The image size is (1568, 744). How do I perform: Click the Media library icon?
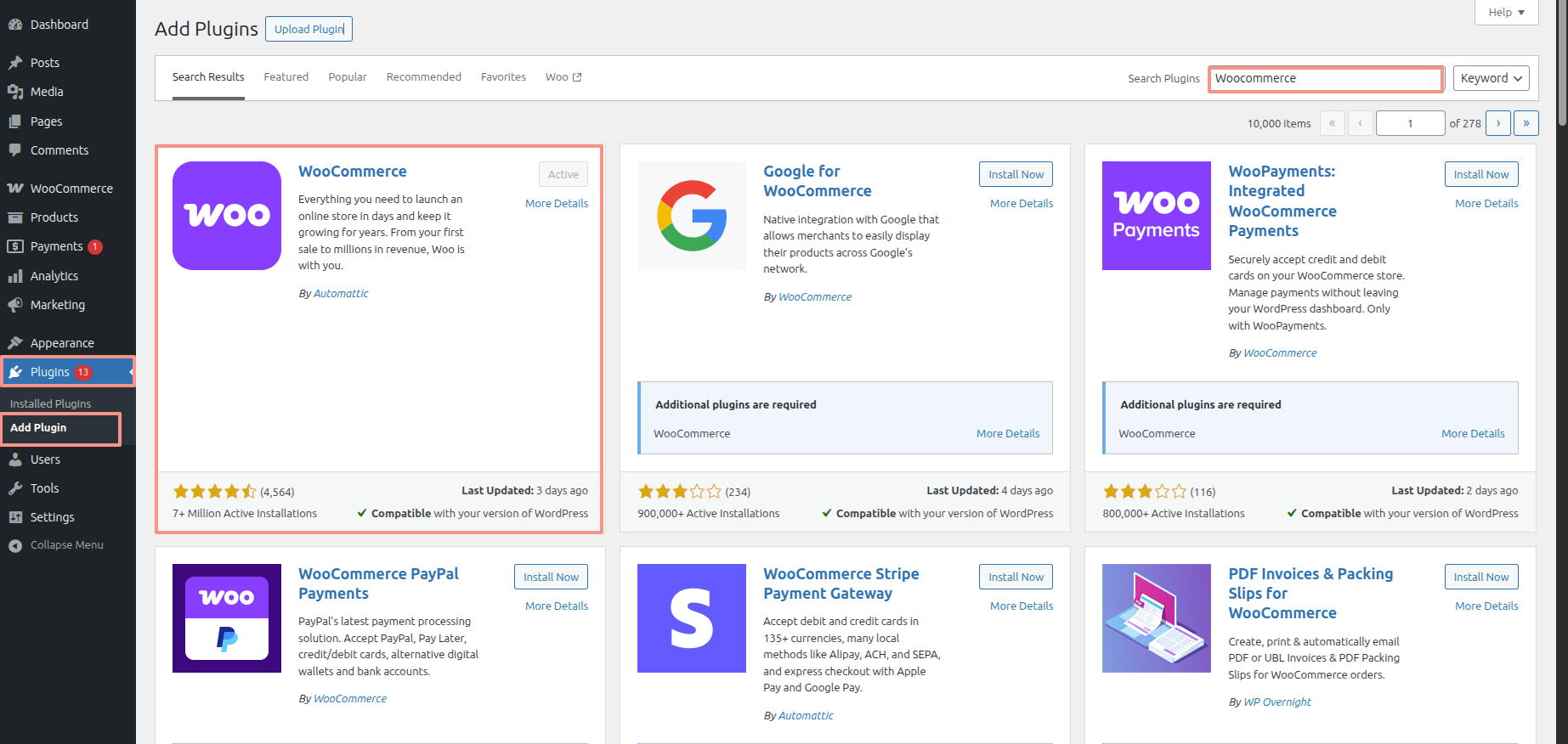point(15,92)
